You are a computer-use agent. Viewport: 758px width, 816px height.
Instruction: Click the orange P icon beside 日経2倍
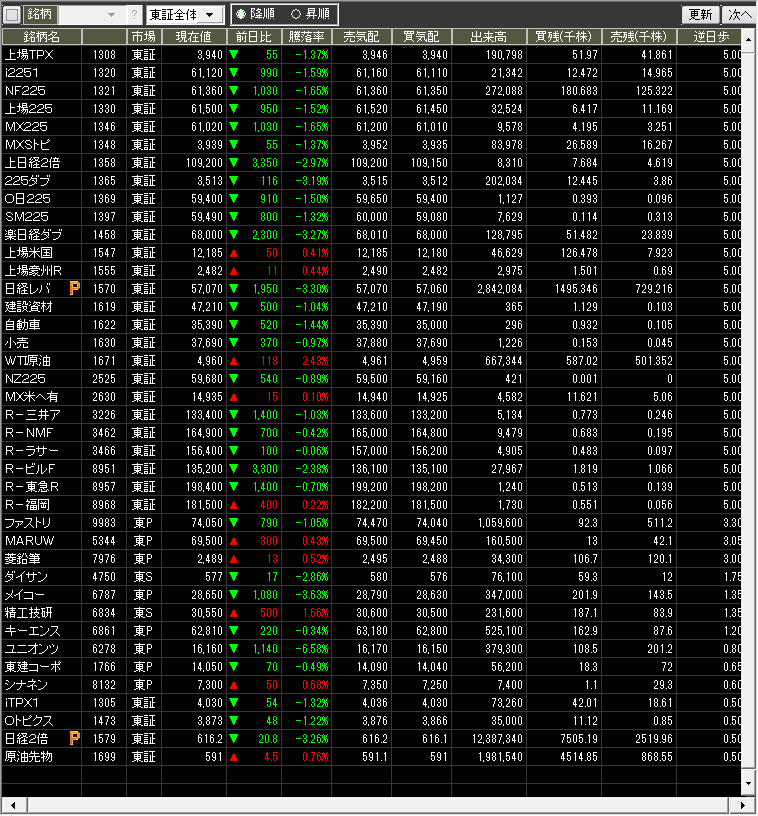point(74,738)
